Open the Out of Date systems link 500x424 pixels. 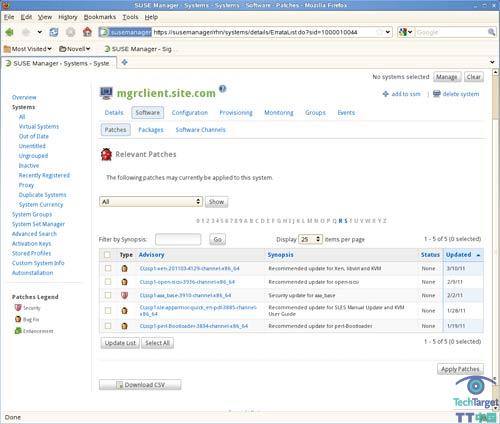[x=34, y=136]
